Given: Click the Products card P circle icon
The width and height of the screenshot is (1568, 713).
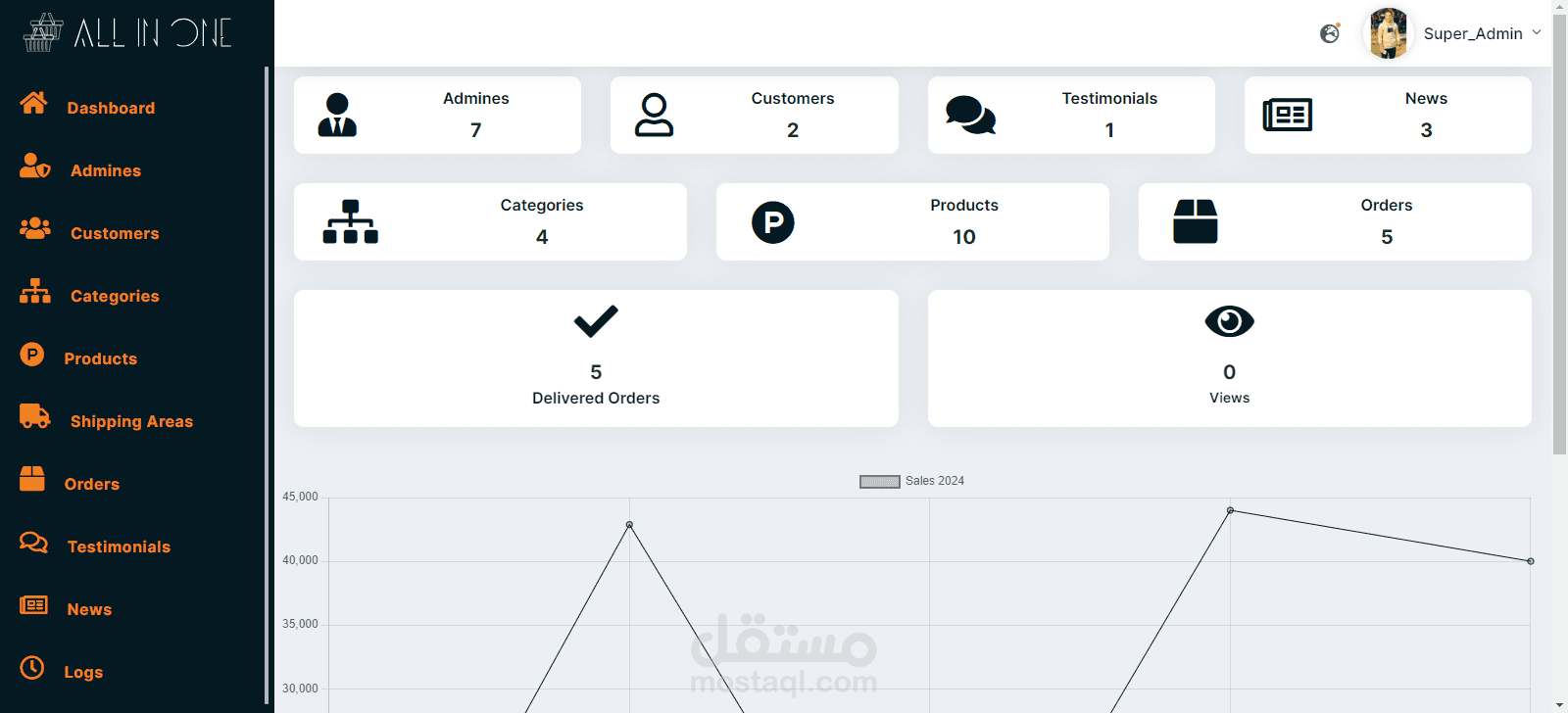Looking at the screenshot, I should coord(773,221).
